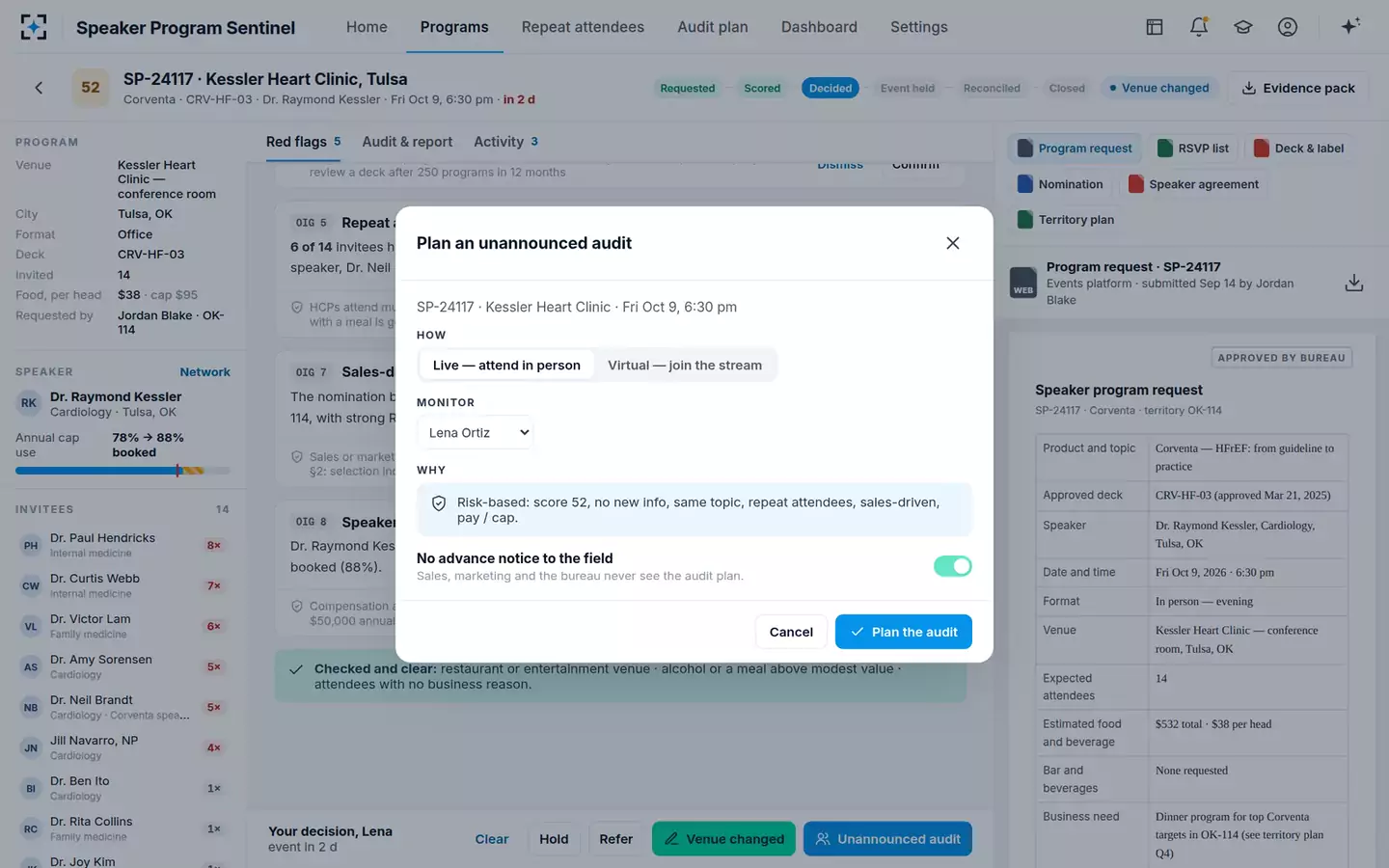1389x868 pixels.
Task: Open the Program request document chip
Action: (1075, 149)
